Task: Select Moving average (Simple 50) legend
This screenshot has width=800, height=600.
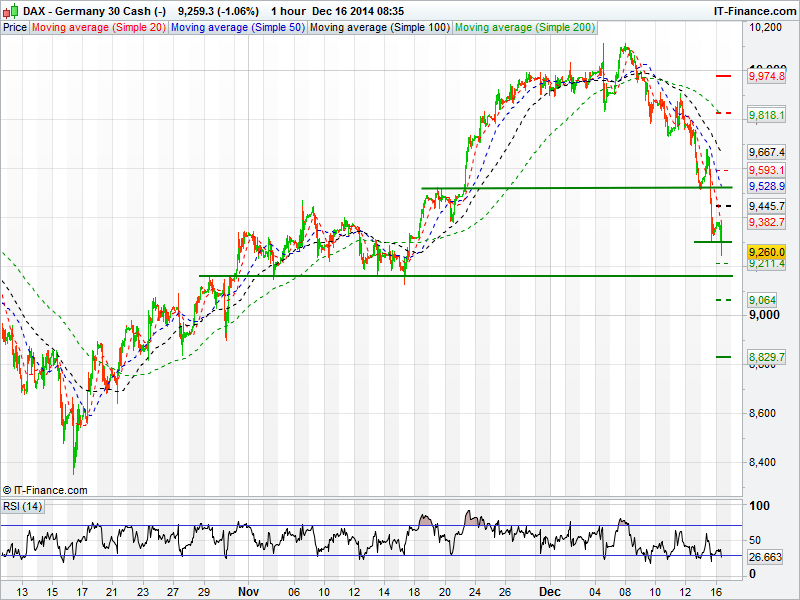Action: coord(237,28)
